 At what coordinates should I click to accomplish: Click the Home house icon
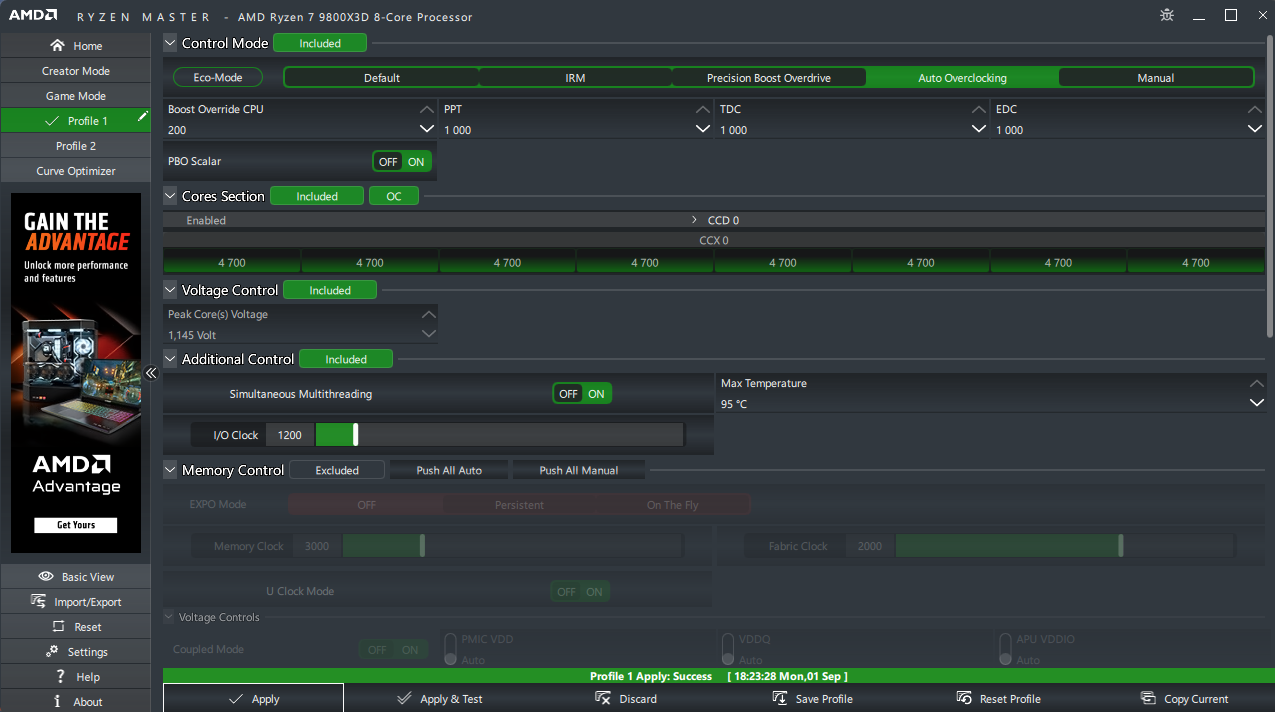click(57, 46)
